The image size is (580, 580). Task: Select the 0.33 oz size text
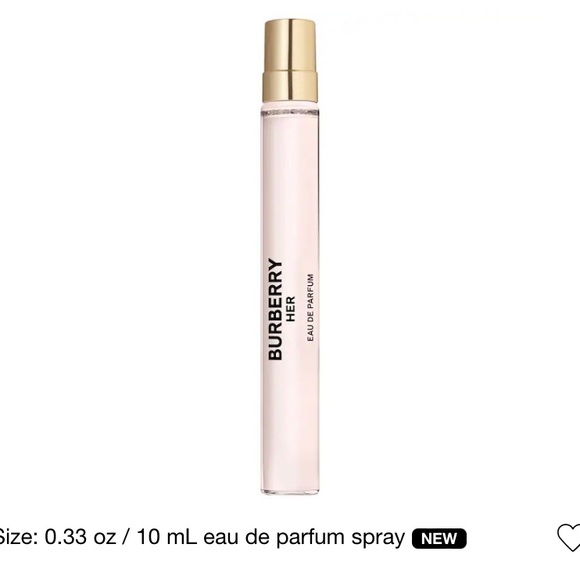coord(80,537)
